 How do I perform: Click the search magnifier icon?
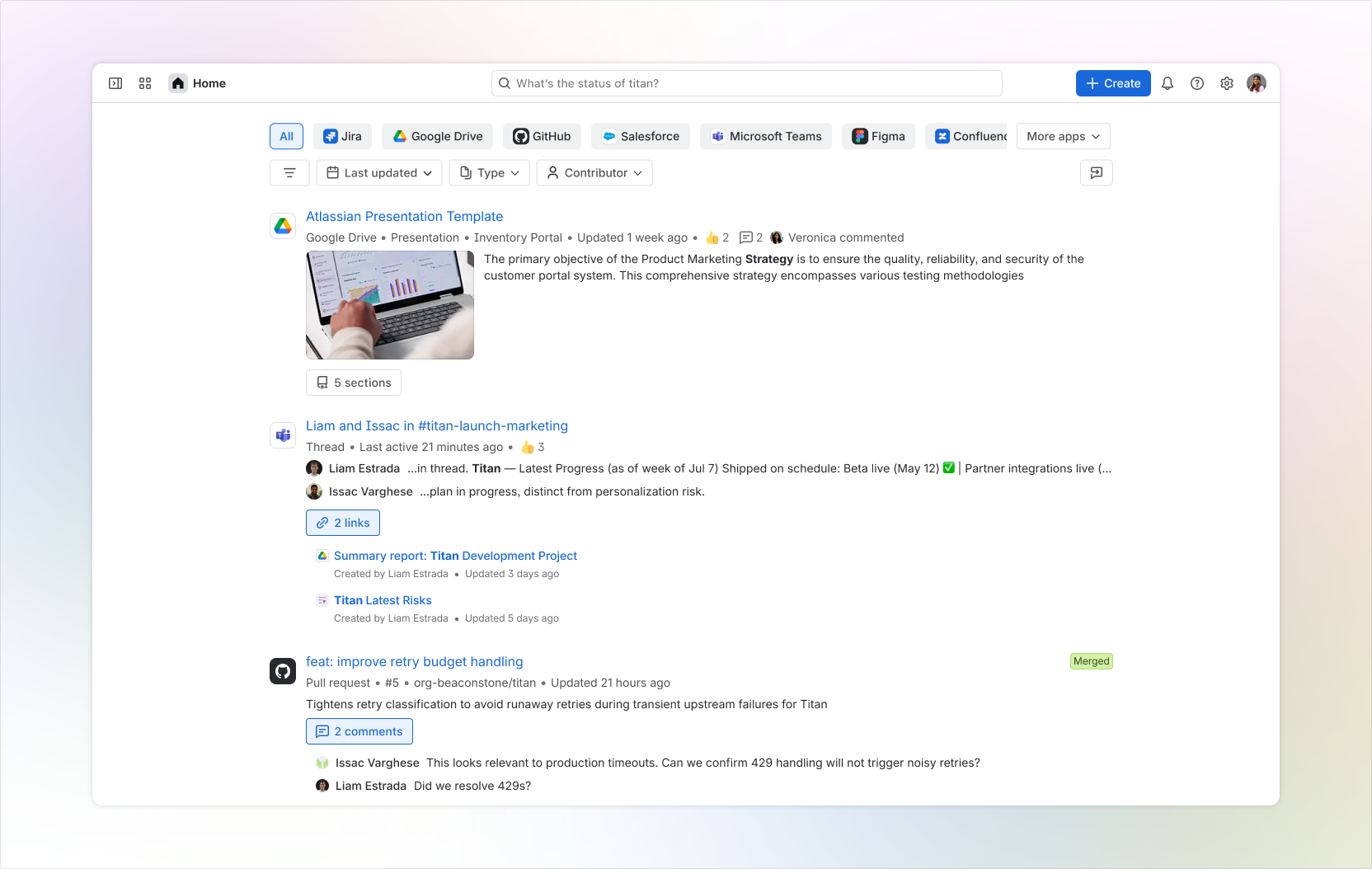pyautogui.click(x=505, y=83)
